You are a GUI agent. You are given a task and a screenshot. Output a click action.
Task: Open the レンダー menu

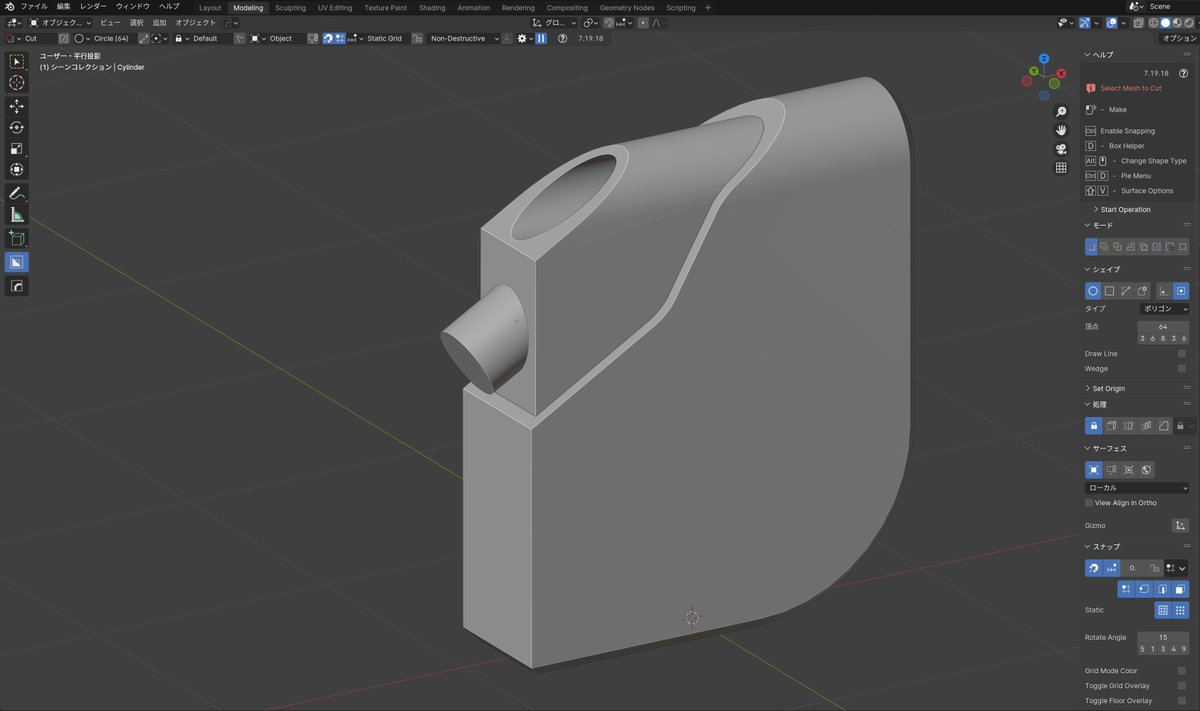93,7
